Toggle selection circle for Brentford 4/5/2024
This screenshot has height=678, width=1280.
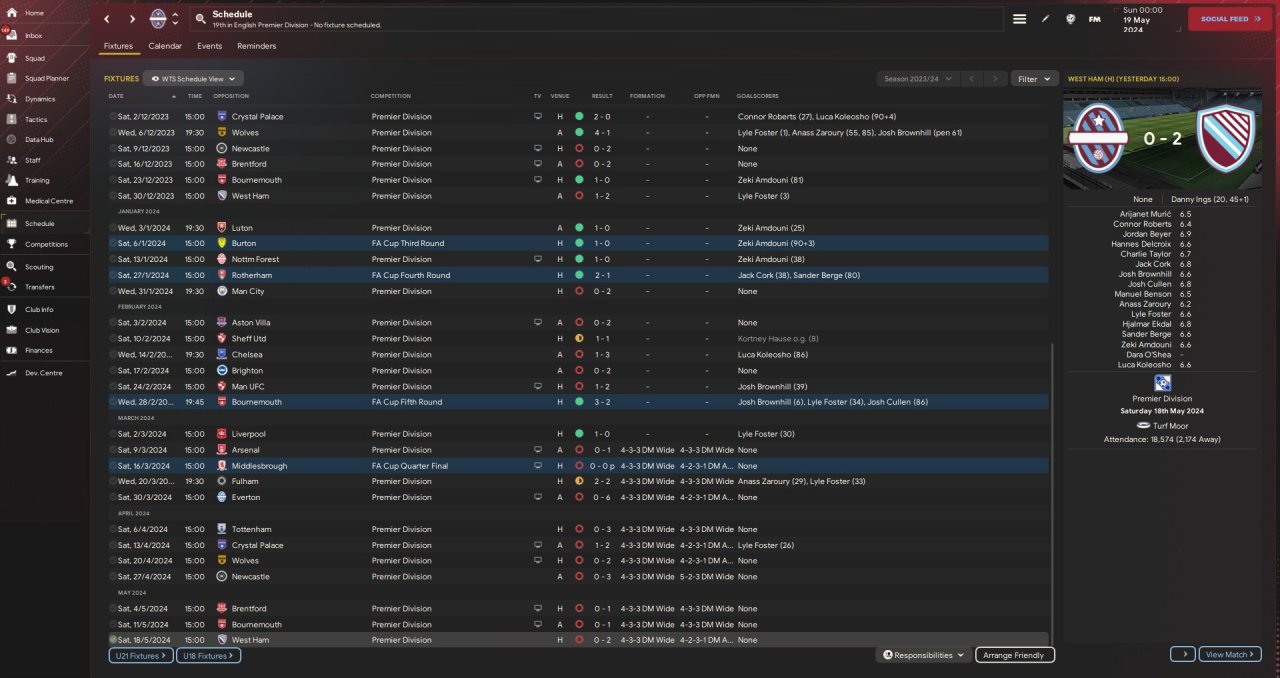click(x=113, y=608)
